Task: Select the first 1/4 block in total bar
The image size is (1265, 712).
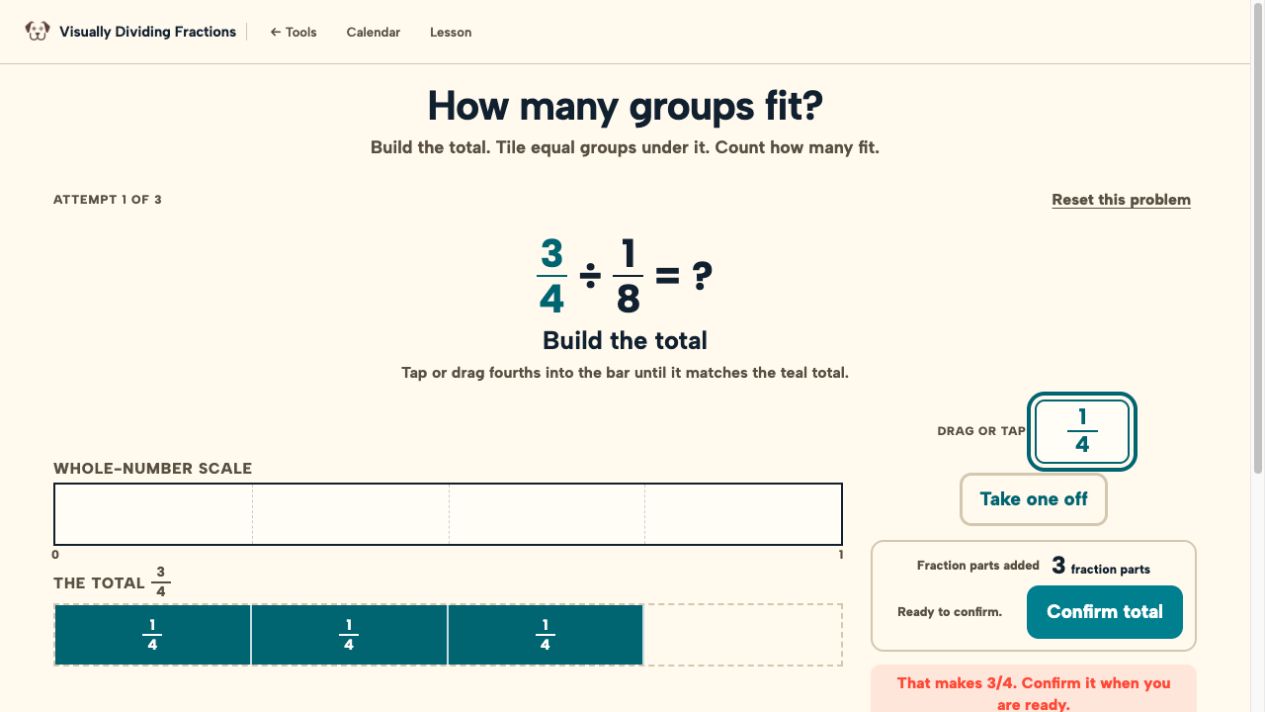Action: click(x=152, y=635)
